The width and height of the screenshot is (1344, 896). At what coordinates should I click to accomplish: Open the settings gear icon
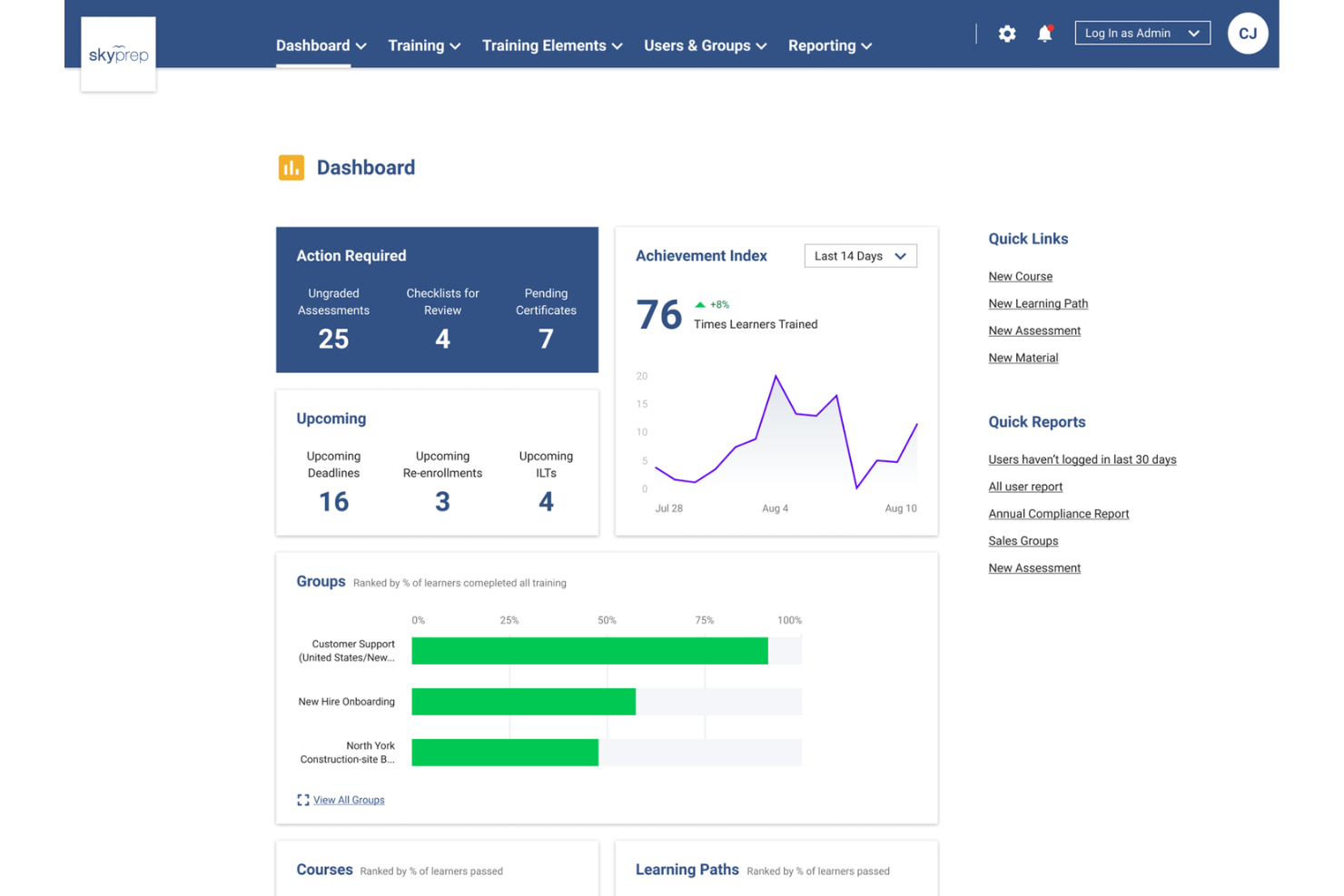point(1006,33)
